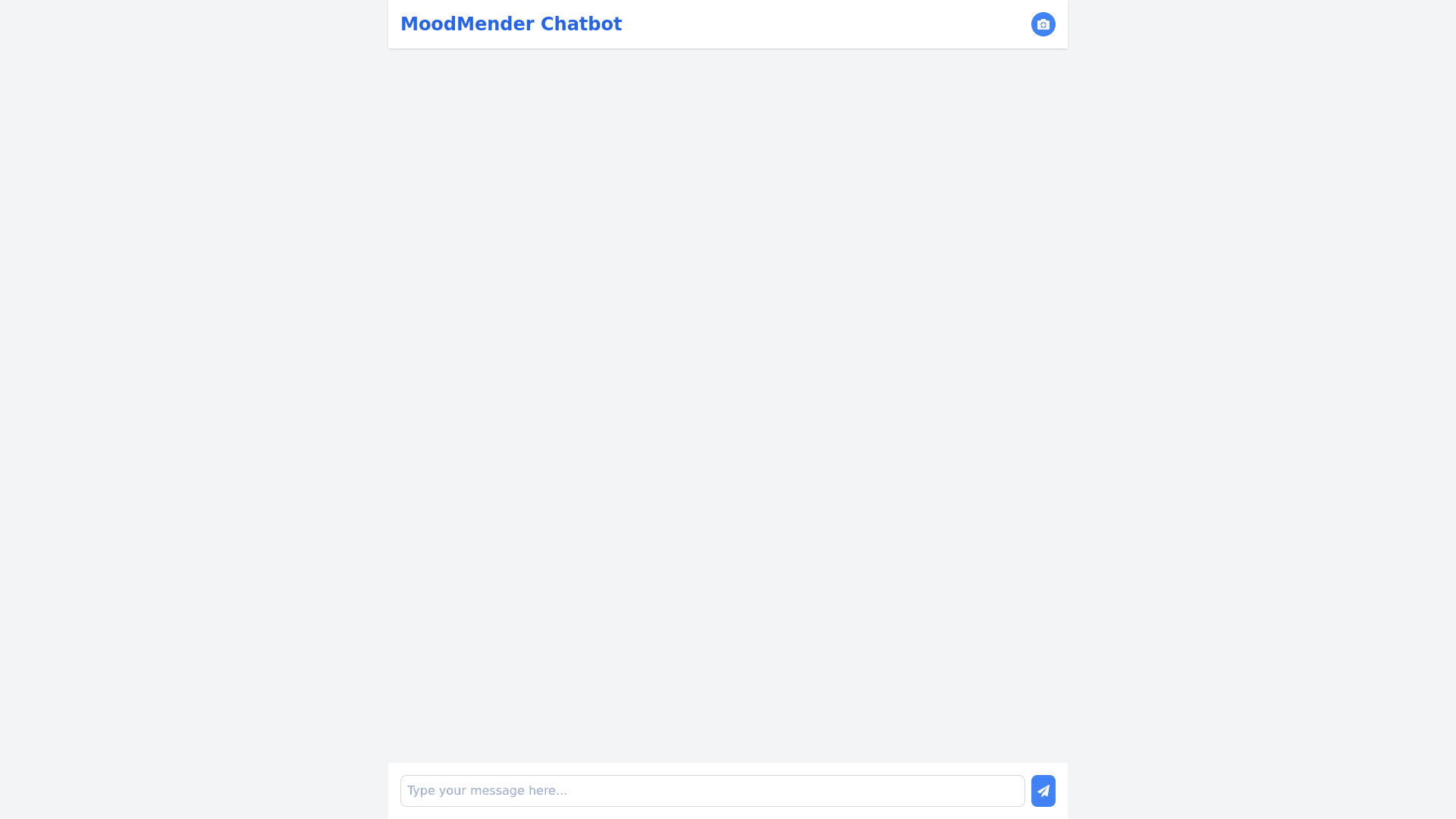Image resolution: width=1456 pixels, height=819 pixels.
Task: Launch the webcam feature via the camera icon
Action: [1043, 24]
